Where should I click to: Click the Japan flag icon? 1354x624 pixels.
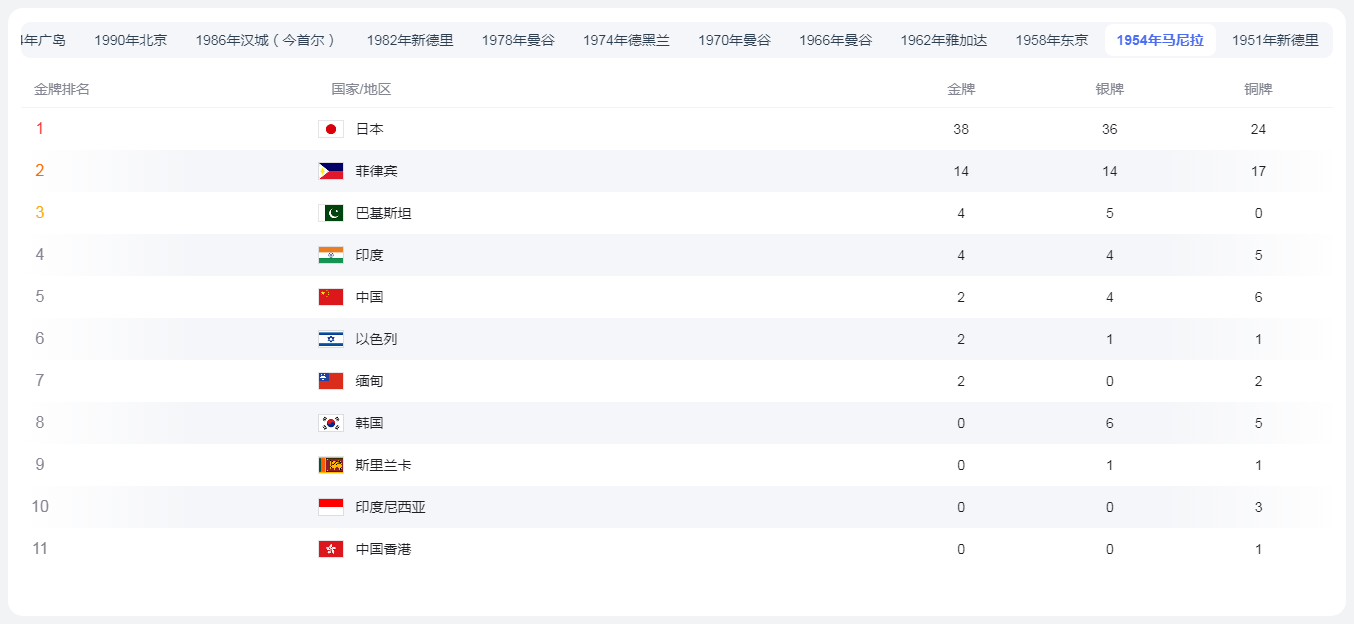coord(331,129)
